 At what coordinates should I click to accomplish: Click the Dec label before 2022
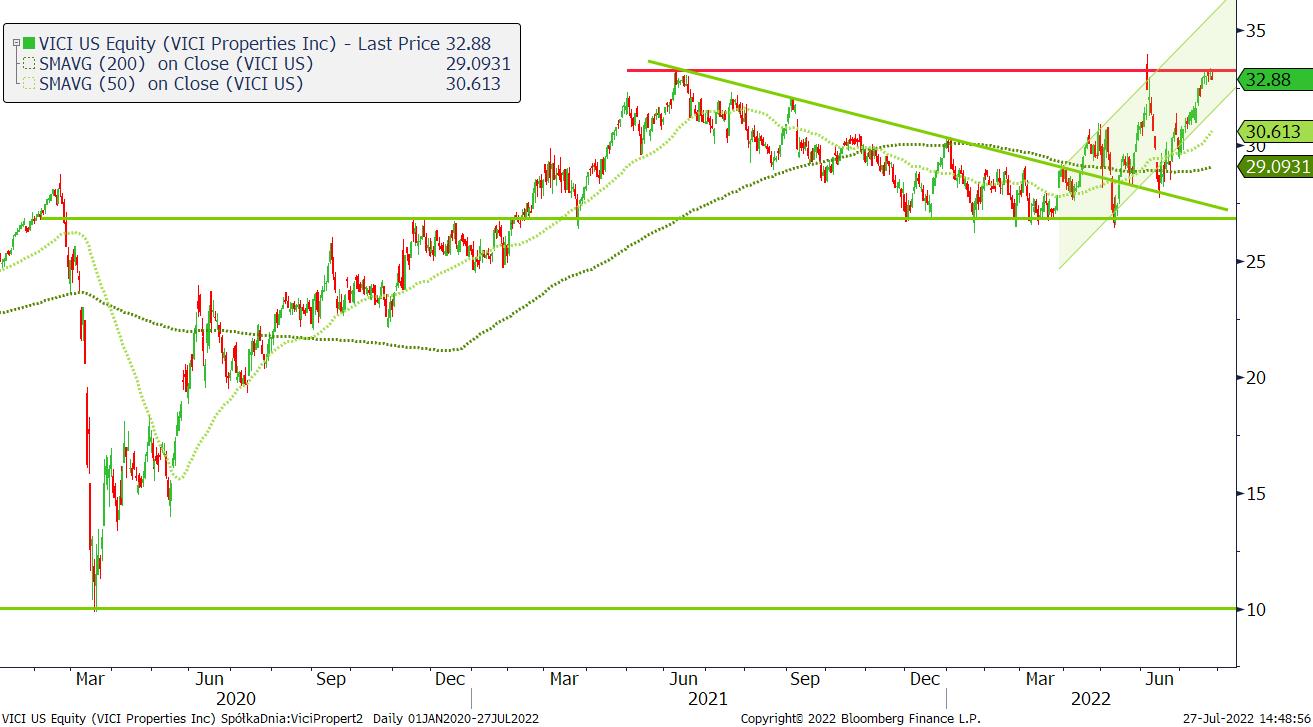pos(925,679)
